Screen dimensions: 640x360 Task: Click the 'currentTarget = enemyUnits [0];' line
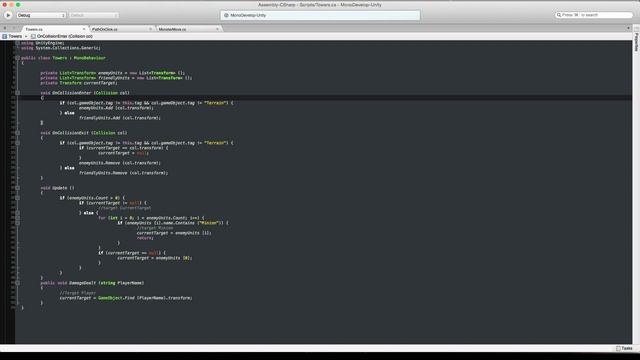coord(154,258)
